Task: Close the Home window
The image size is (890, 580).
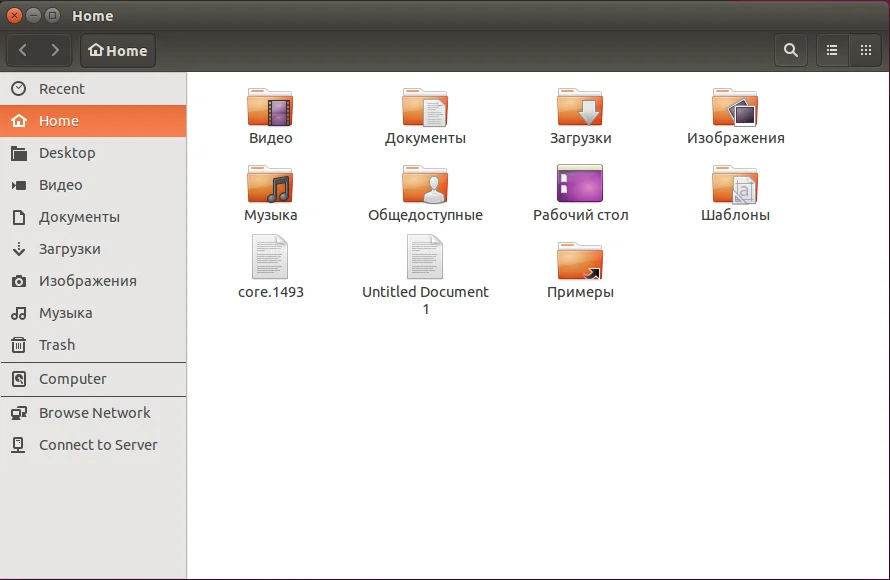Action: [x=15, y=16]
